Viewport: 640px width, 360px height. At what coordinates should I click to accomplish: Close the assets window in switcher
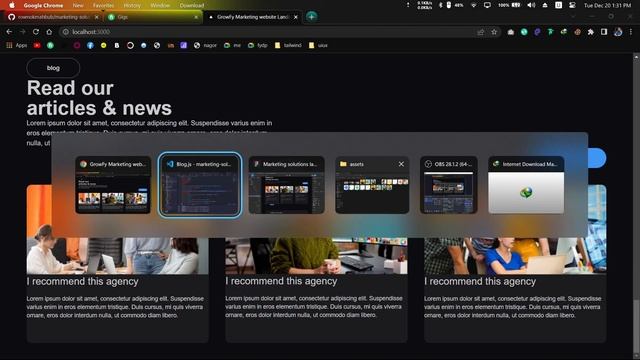click(x=401, y=164)
